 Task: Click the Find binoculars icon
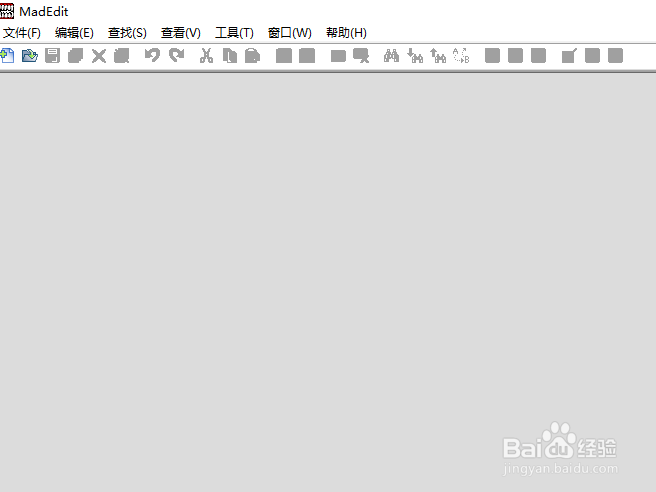[392, 56]
